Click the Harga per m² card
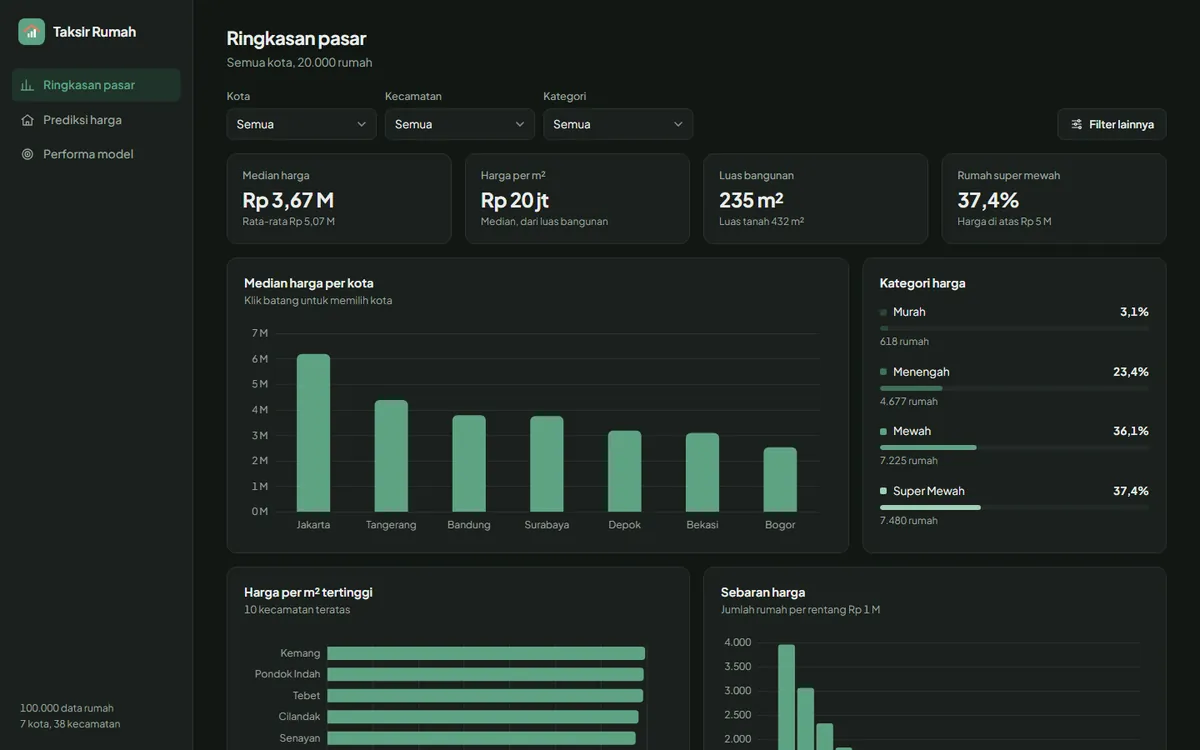The image size is (1200, 750). pos(577,199)
